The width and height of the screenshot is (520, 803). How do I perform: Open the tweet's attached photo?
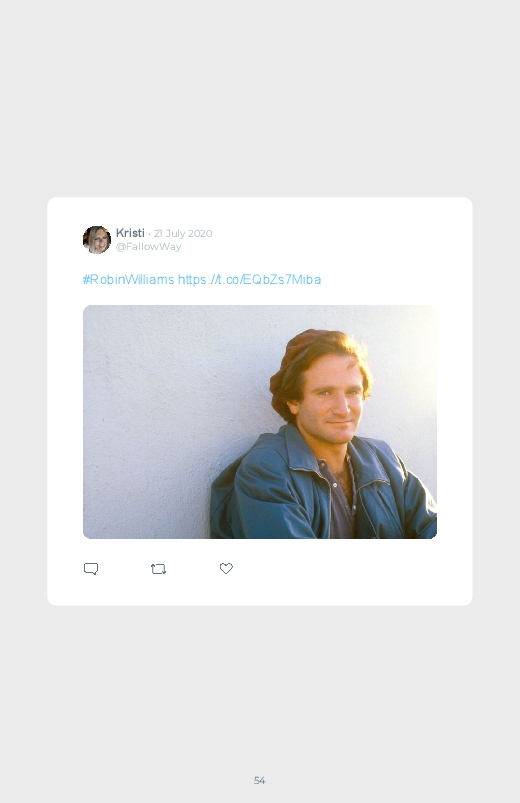coord(260,422)
